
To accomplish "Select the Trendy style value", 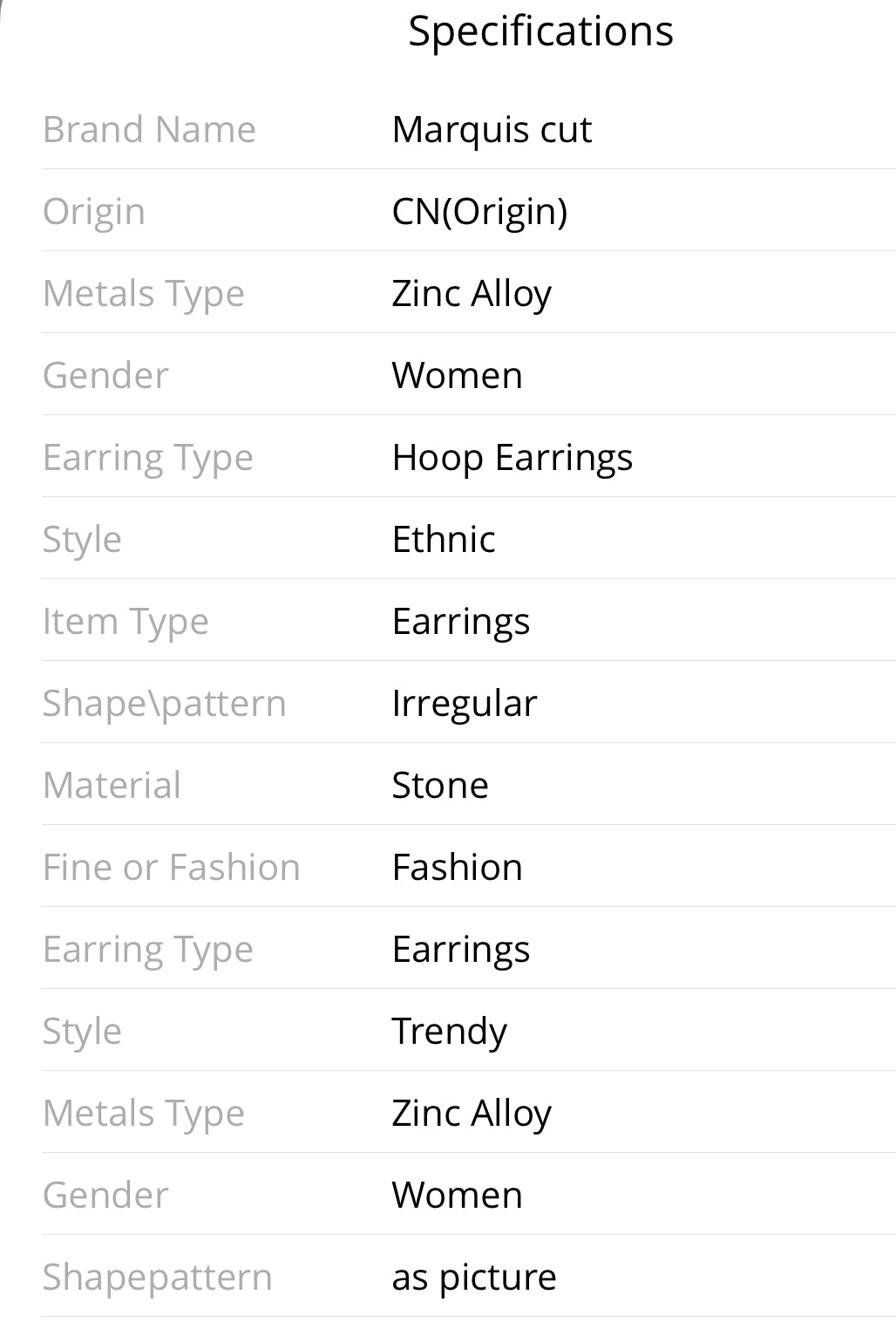I will [449, 1031].
